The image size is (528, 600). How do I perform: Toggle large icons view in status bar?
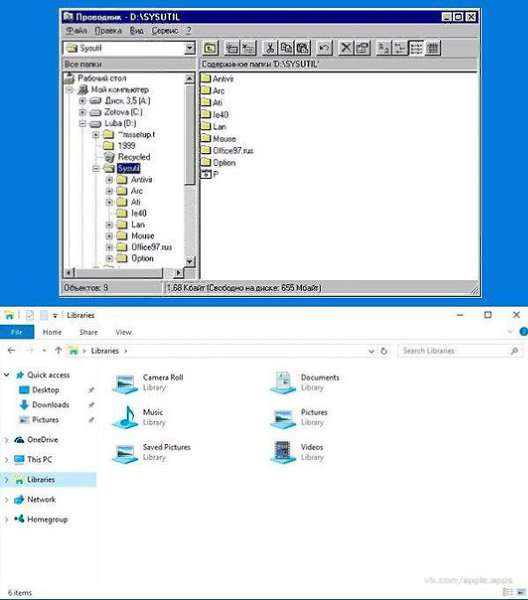point(520,592)
